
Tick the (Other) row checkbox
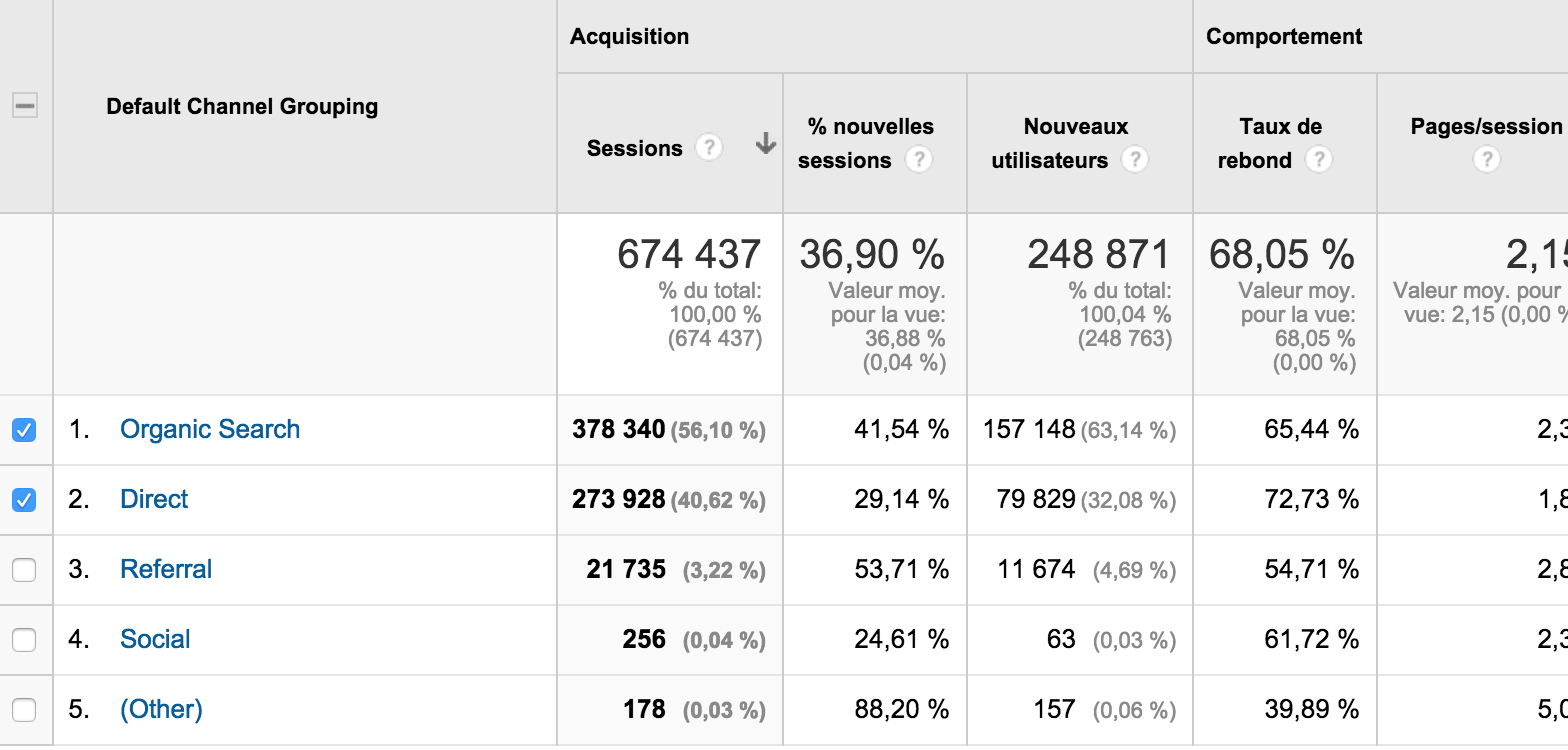click(x=24, y=710)
